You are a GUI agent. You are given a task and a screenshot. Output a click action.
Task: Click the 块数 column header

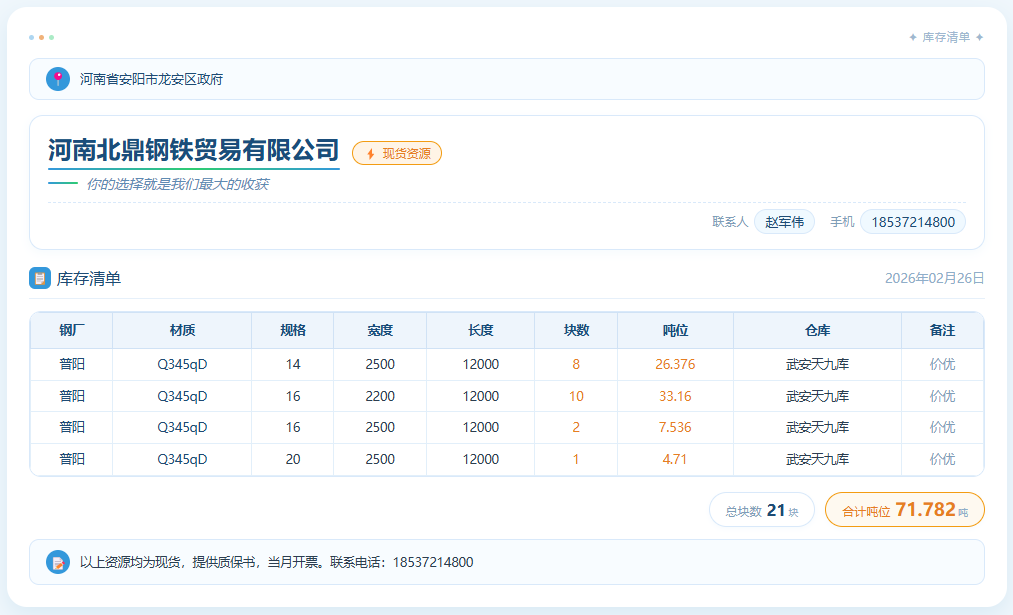(x=576, y=330)
